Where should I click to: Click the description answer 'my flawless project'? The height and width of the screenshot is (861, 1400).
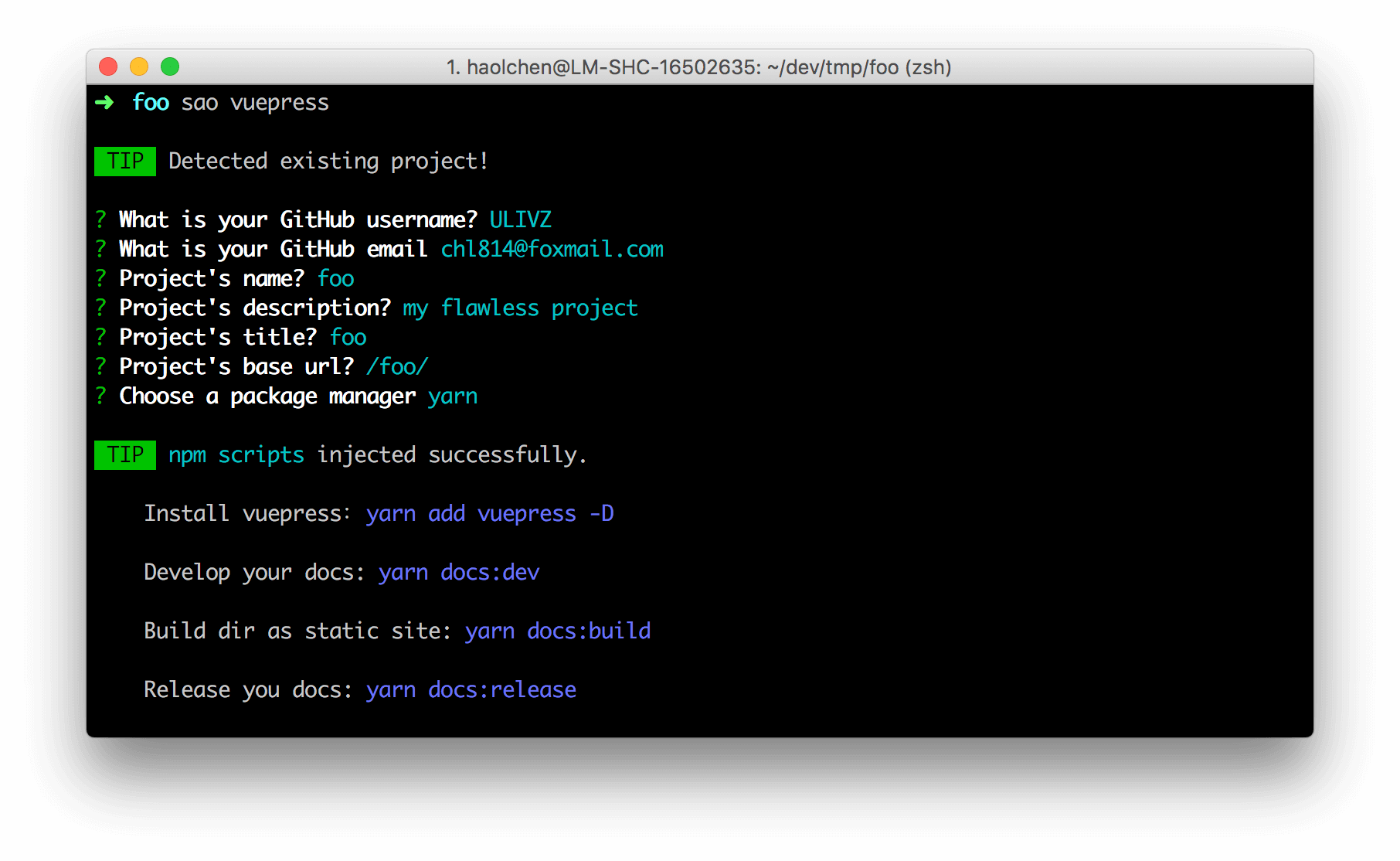pyautogui.click(x=521, y=308)
